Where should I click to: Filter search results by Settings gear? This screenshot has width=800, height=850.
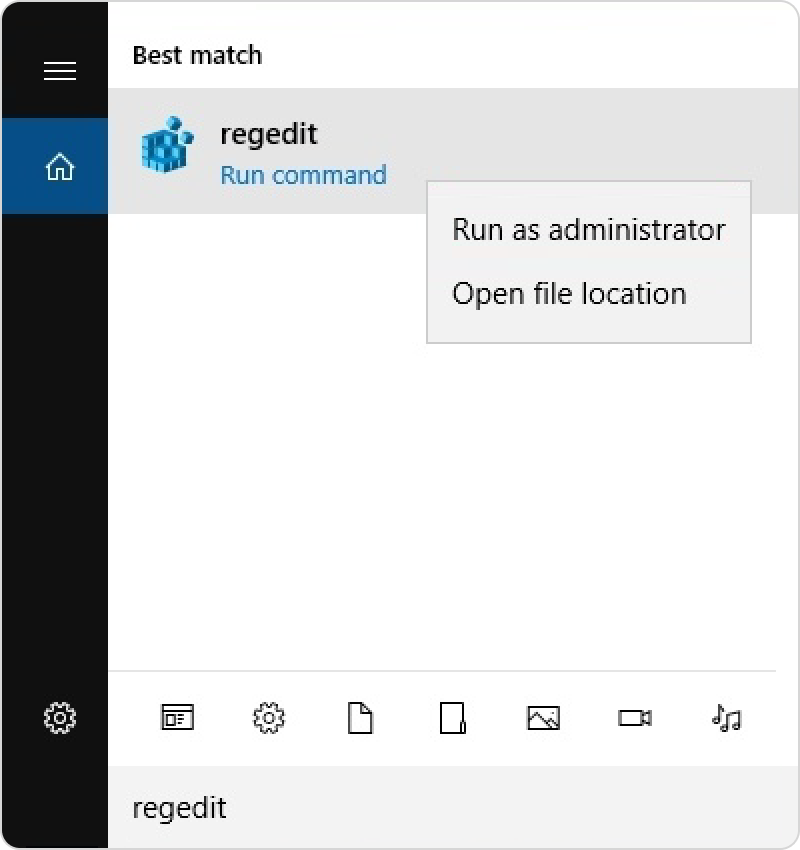tap(269, 718)
